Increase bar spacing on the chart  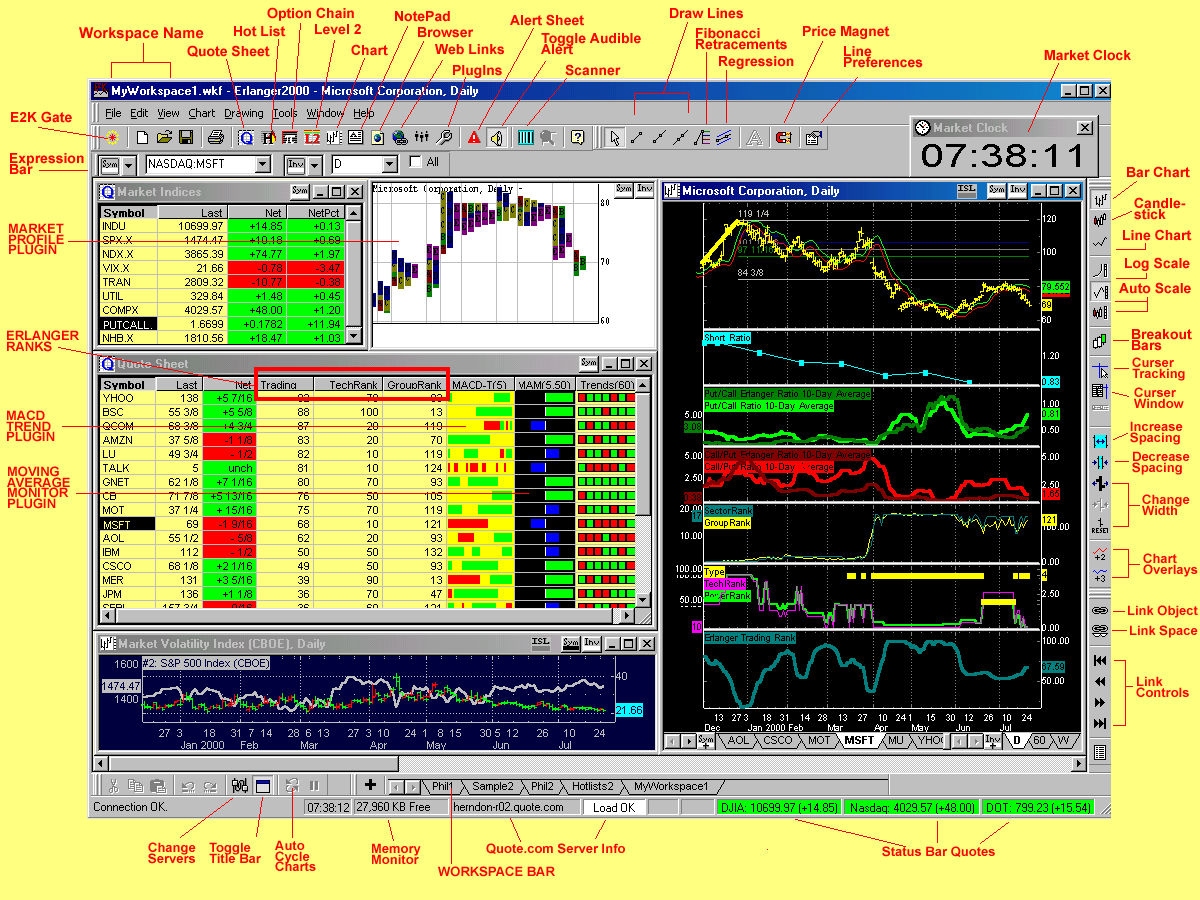(x=1100, y=441)
